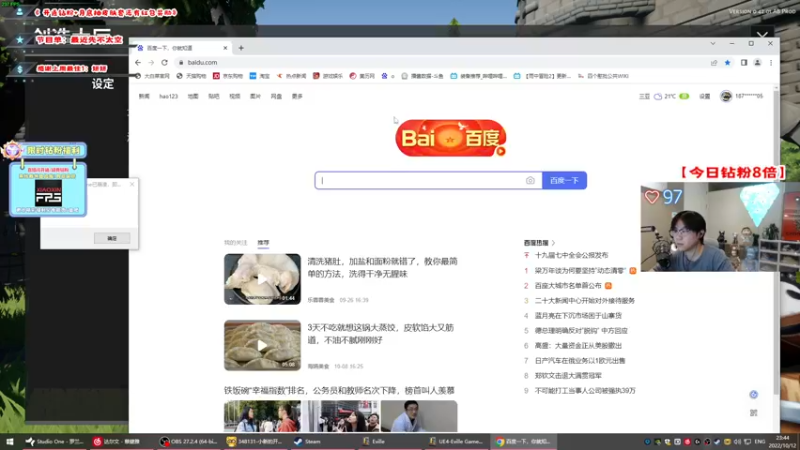Click the QR code icon below assistant

click(x=754, y=413)
